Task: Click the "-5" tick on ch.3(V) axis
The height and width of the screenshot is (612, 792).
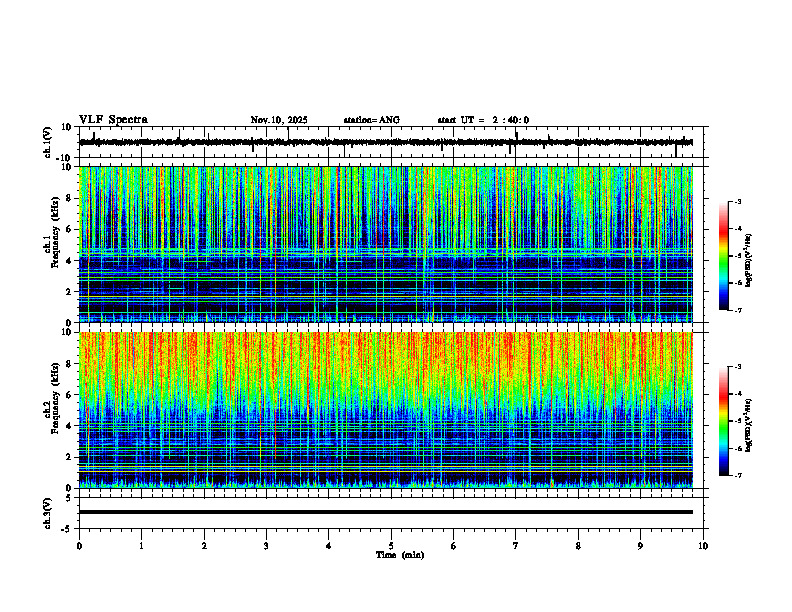Action: (x=68, y=529)
